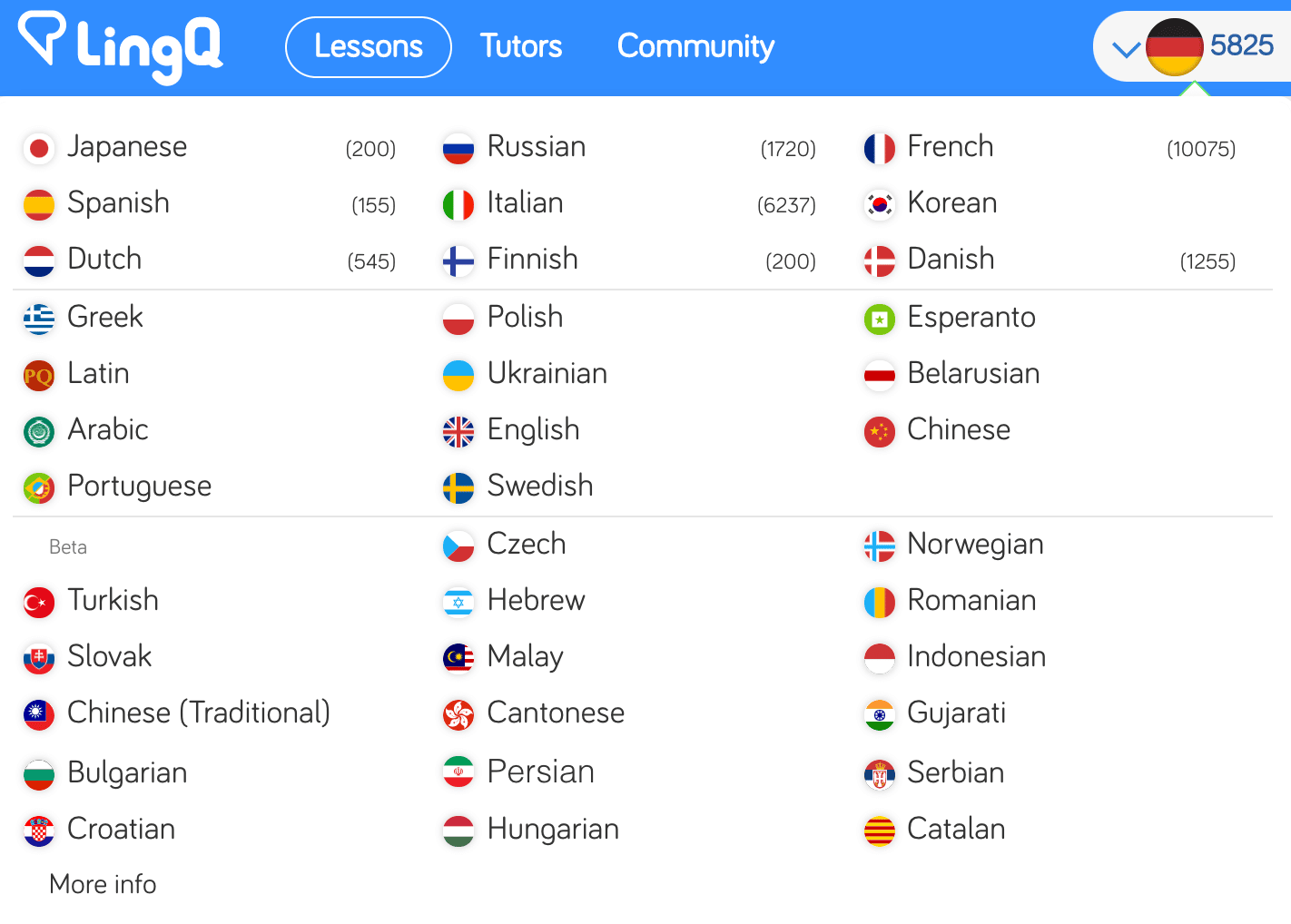
Task: Click the 5825 known words count
Action: (1242, 45)
